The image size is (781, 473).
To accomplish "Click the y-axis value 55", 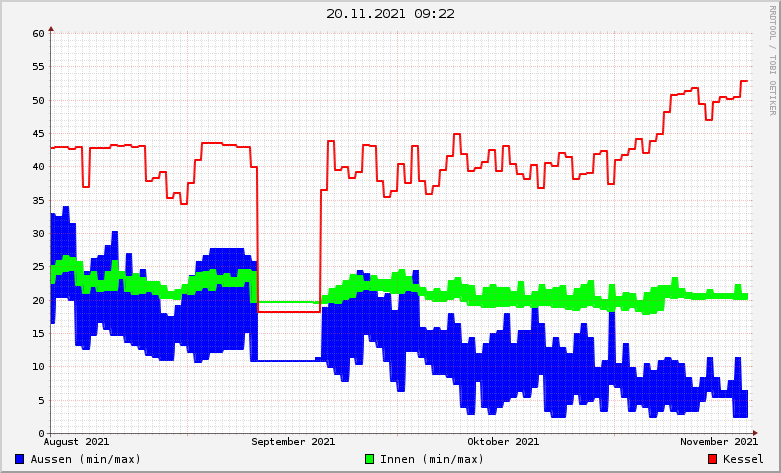I will click(38, 67).
